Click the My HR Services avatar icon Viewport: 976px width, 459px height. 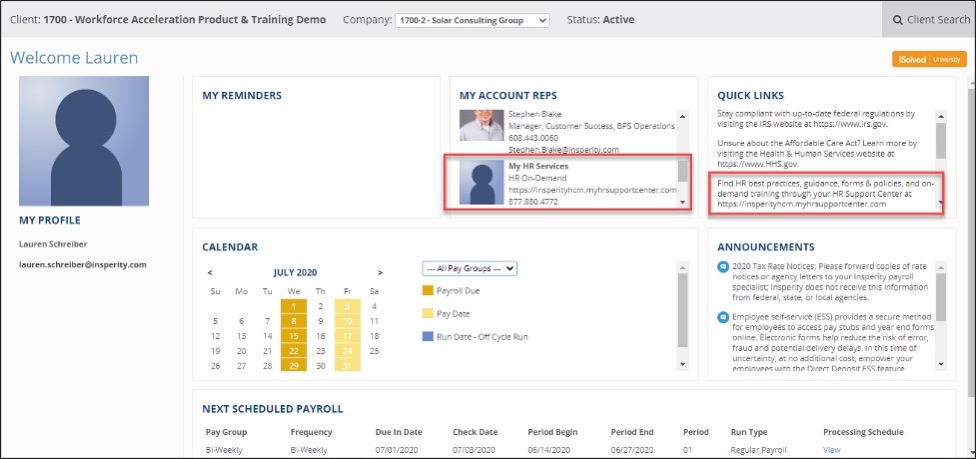(479, 183)
